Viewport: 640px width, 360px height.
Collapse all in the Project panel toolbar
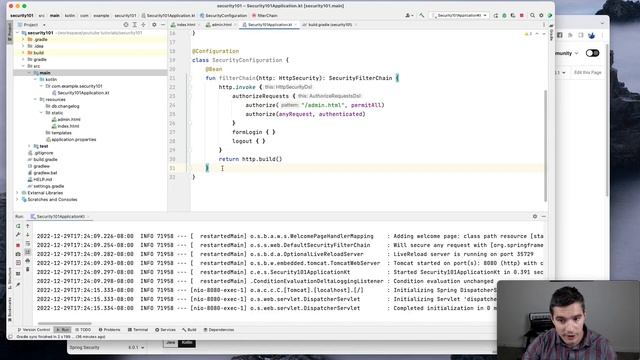click(x=143, y=24)
